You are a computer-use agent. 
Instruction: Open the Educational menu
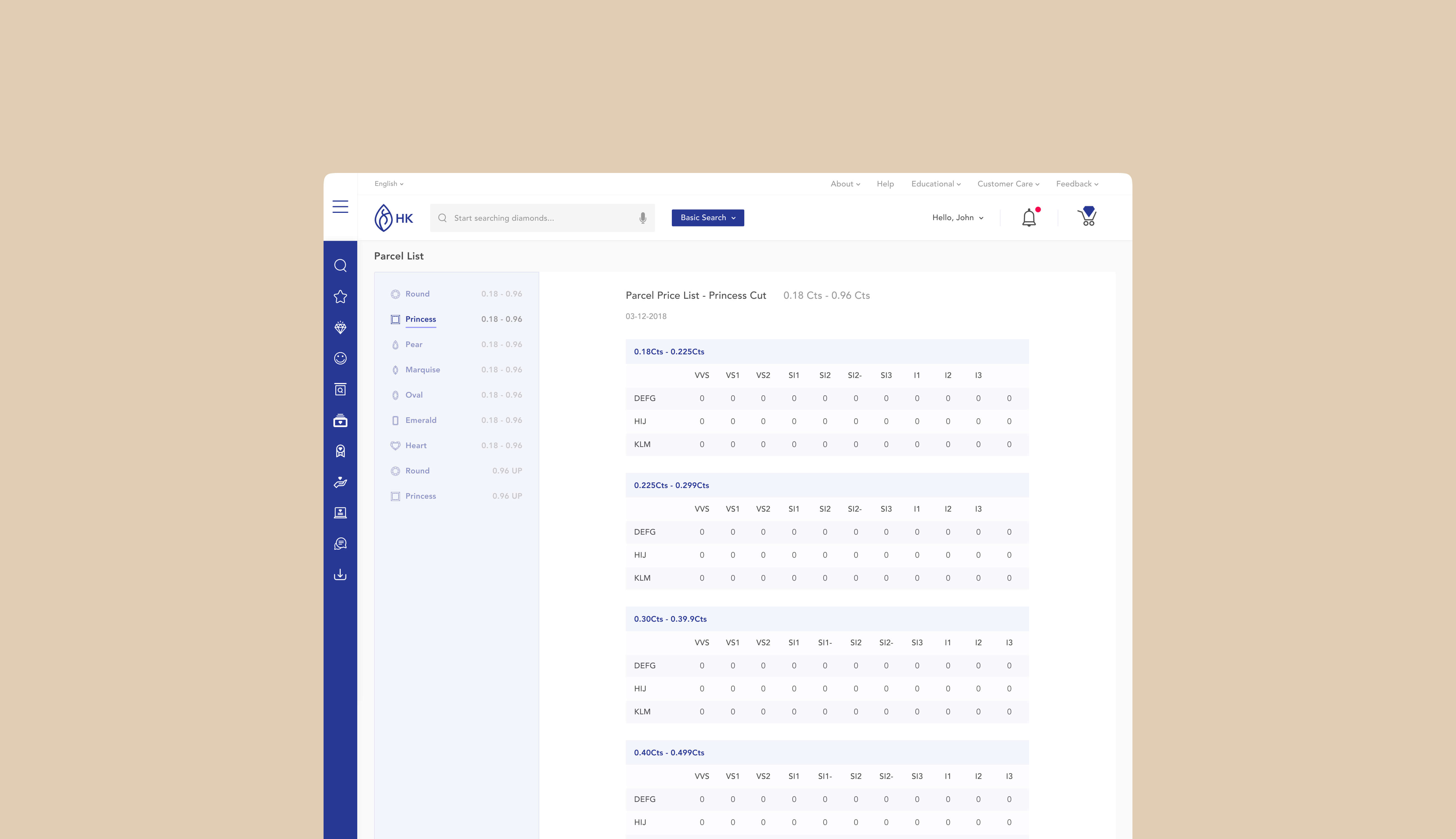tap(936, 184)
